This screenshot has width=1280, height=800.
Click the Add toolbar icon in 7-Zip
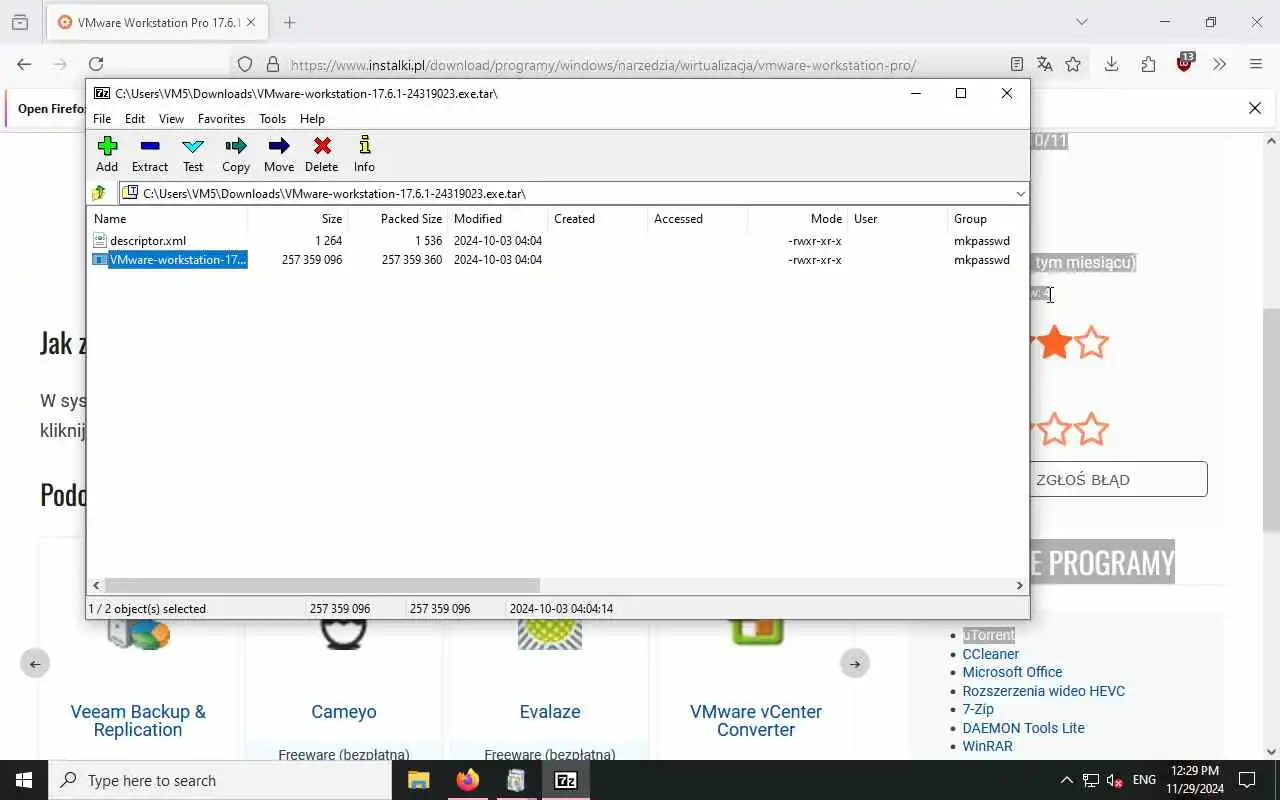tap(107, 154)
